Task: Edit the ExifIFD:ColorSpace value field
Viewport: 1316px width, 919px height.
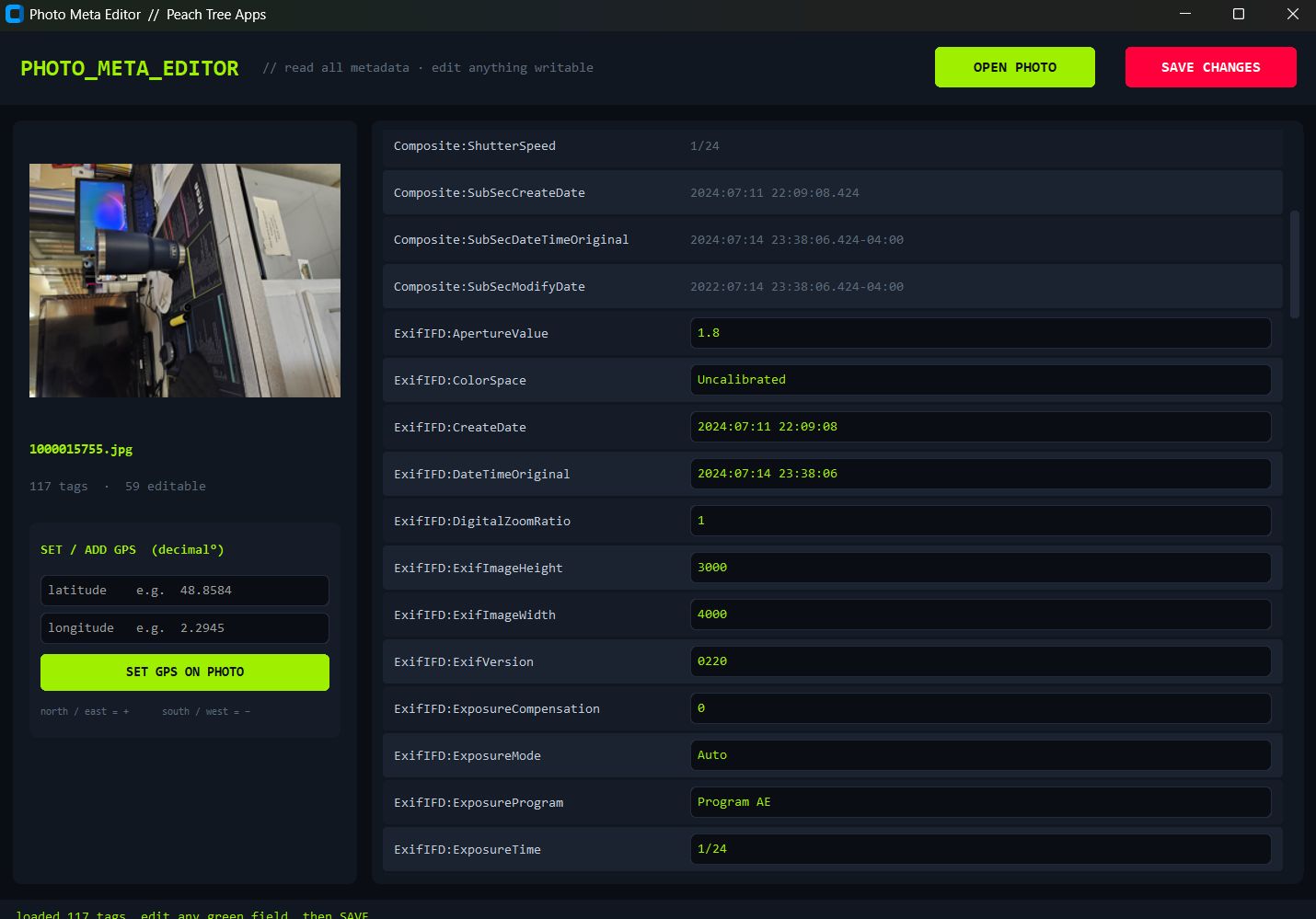Action: pos(981,380)
